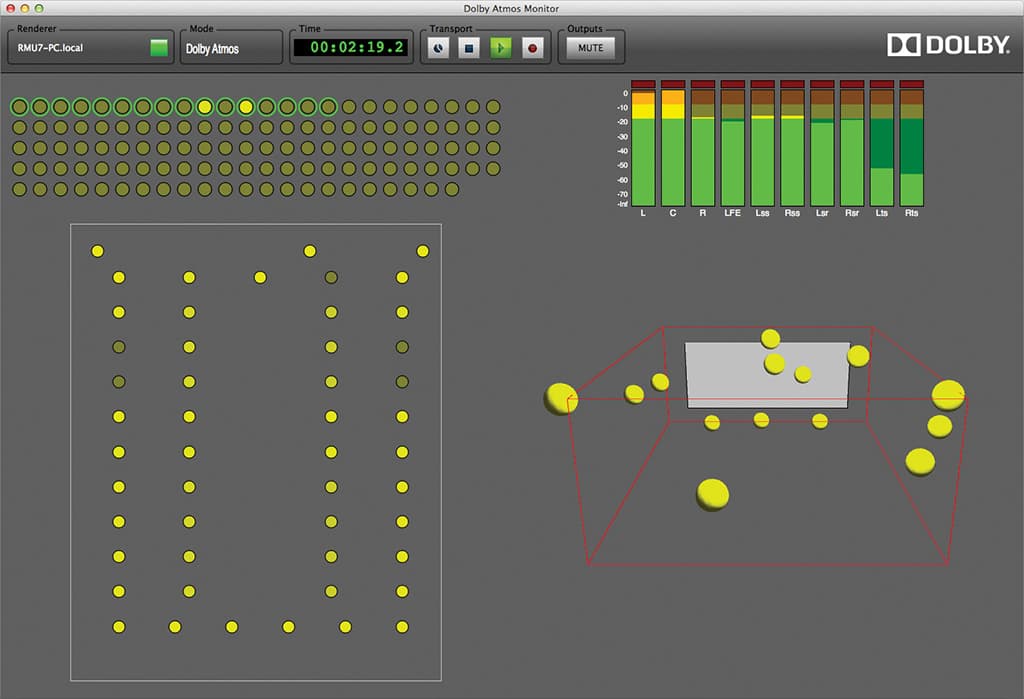The height and width of the screenshot is (699, 1024).
Task: Click the Dolby logo
Action: (948, 45)
